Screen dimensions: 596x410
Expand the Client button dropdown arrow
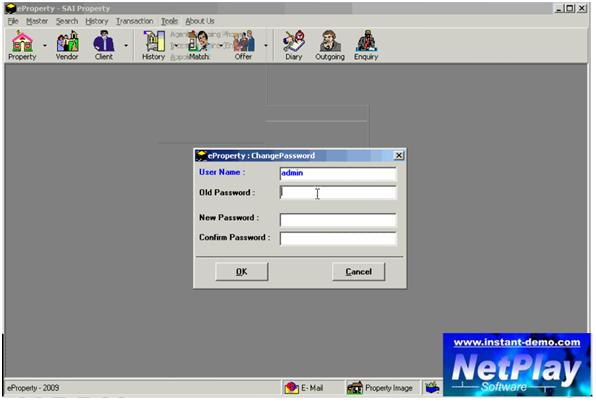click(x=126, y=46)
